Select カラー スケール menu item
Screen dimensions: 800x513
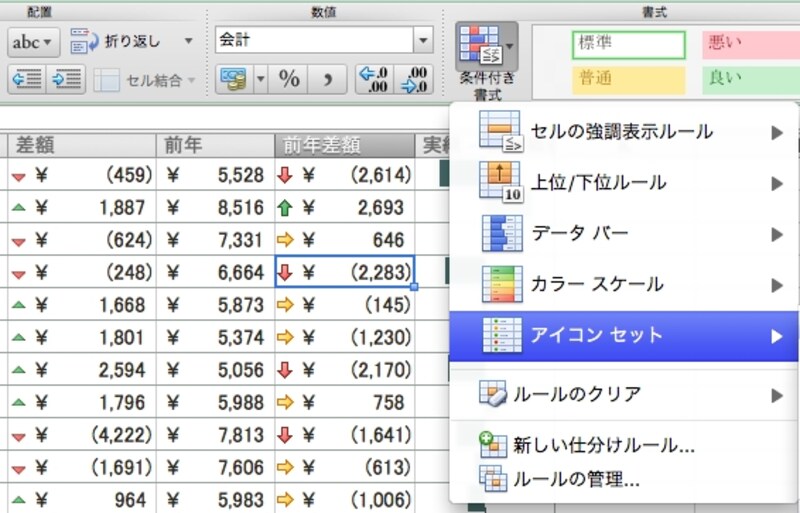coord(623,285)
